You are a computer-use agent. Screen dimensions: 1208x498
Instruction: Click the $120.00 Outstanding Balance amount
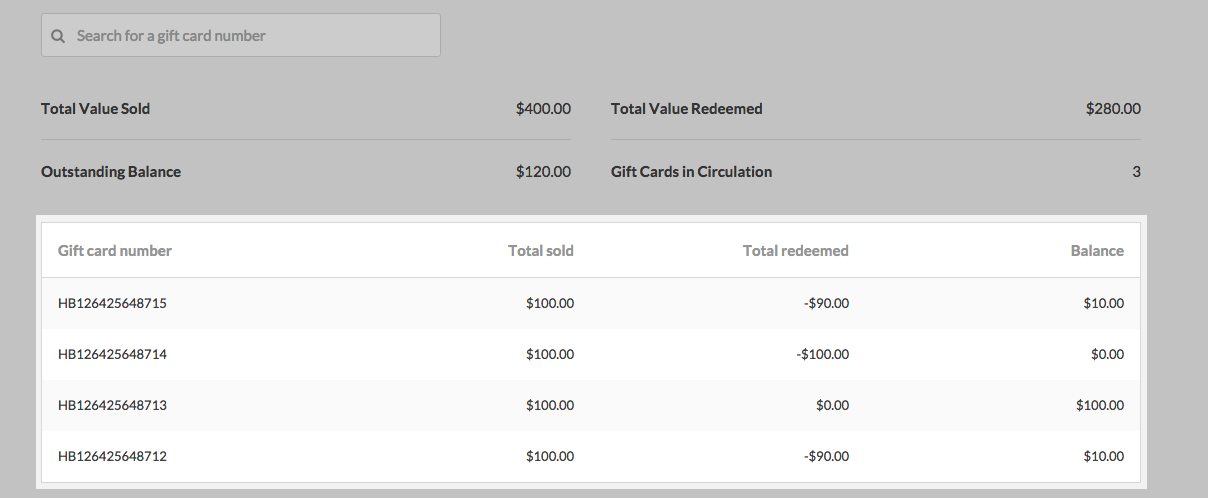pyautogui.click(x=543, y=172)
